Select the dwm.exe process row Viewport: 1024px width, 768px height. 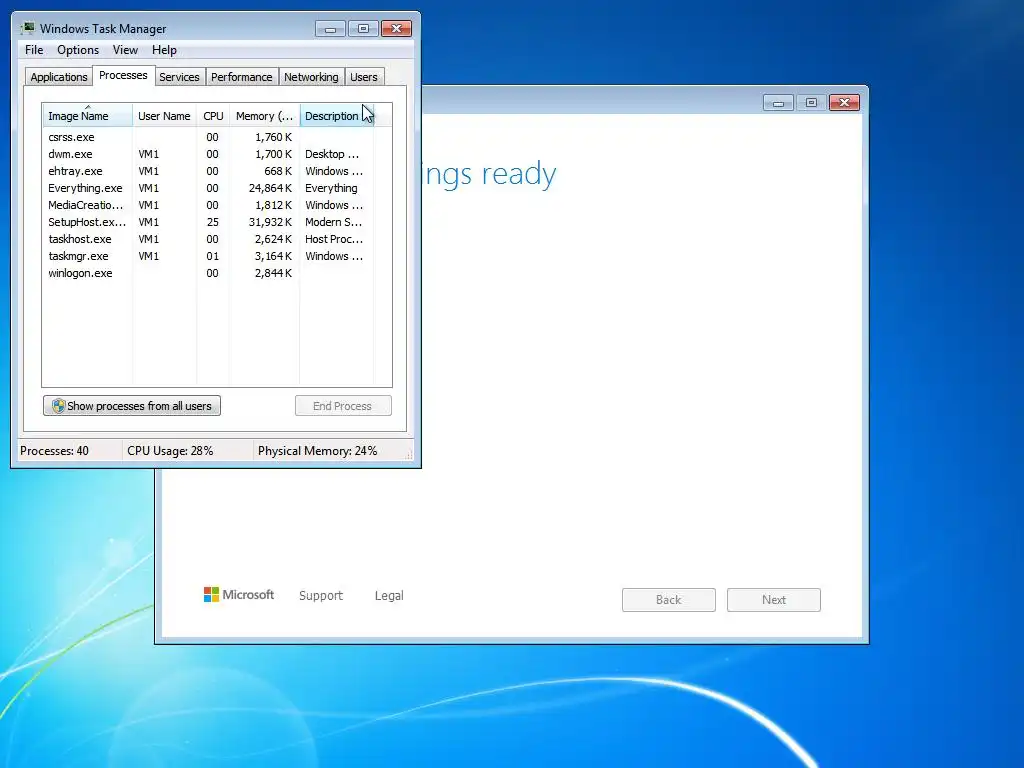208,154
